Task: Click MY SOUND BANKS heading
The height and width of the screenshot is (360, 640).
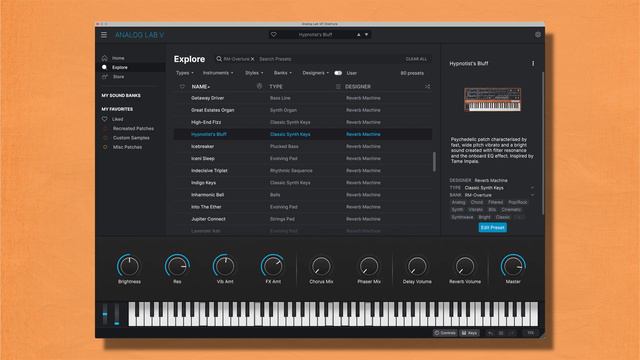Action: point(121,96)
